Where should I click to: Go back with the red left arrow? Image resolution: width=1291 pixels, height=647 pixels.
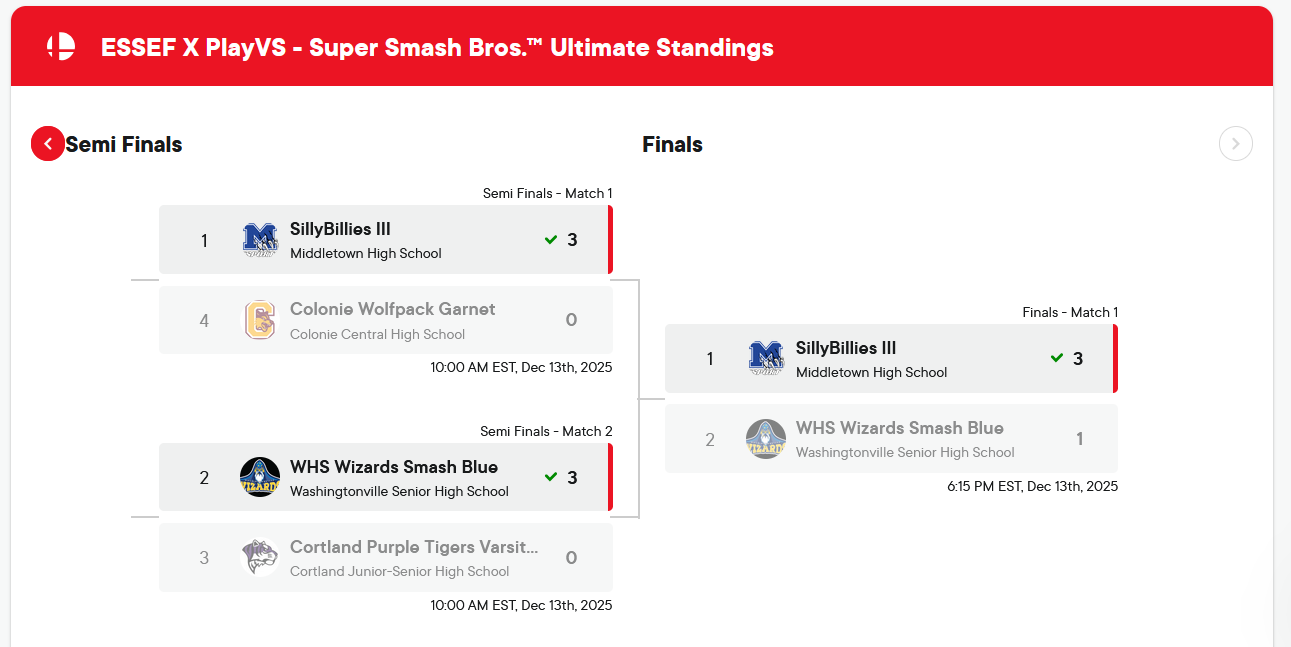(48, 144)
